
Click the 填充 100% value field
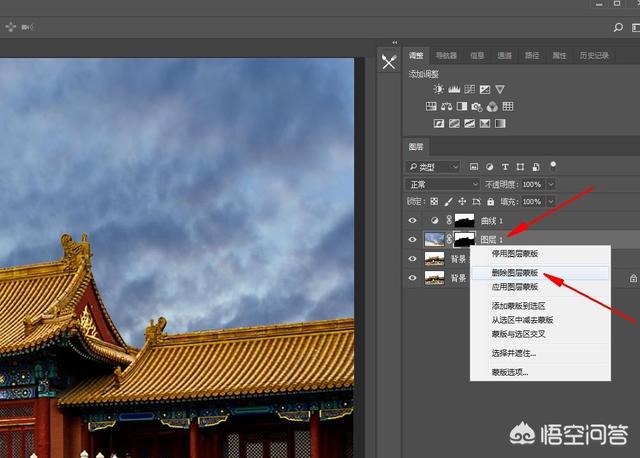(x=532, y=202)
